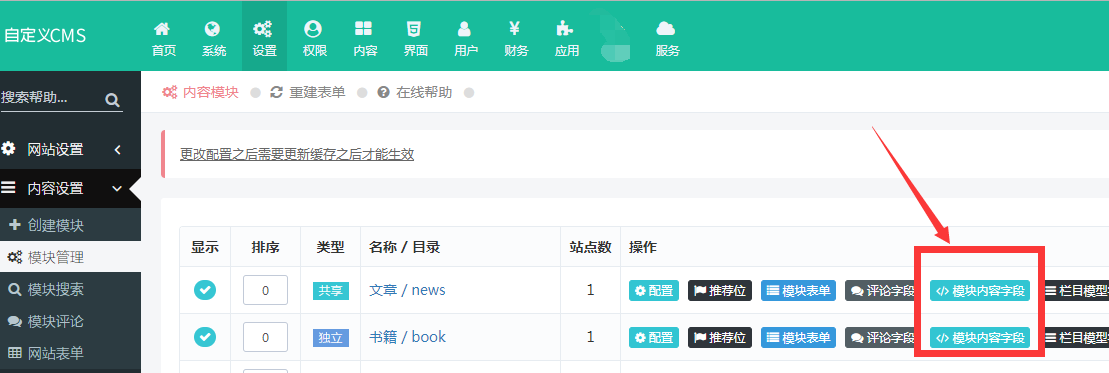Click 模块内容字段 button in the news row
The image size is (1109, 373).
click(x=980, y=290)
